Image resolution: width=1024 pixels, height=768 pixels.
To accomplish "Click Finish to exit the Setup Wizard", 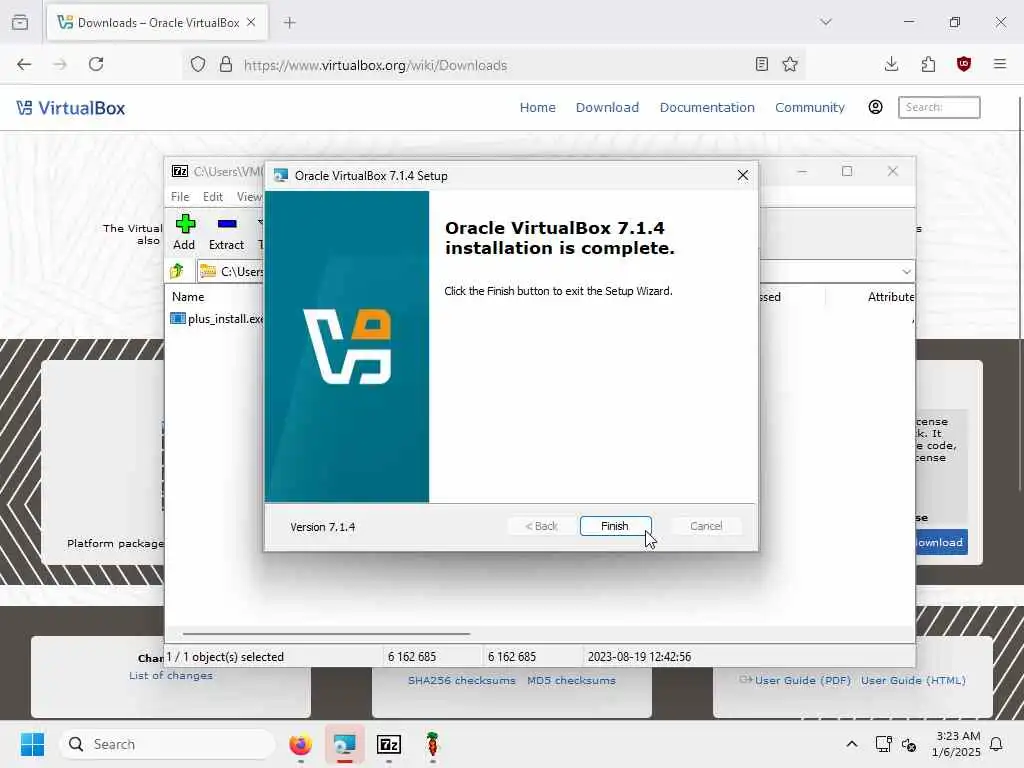I will pos(615,526).
